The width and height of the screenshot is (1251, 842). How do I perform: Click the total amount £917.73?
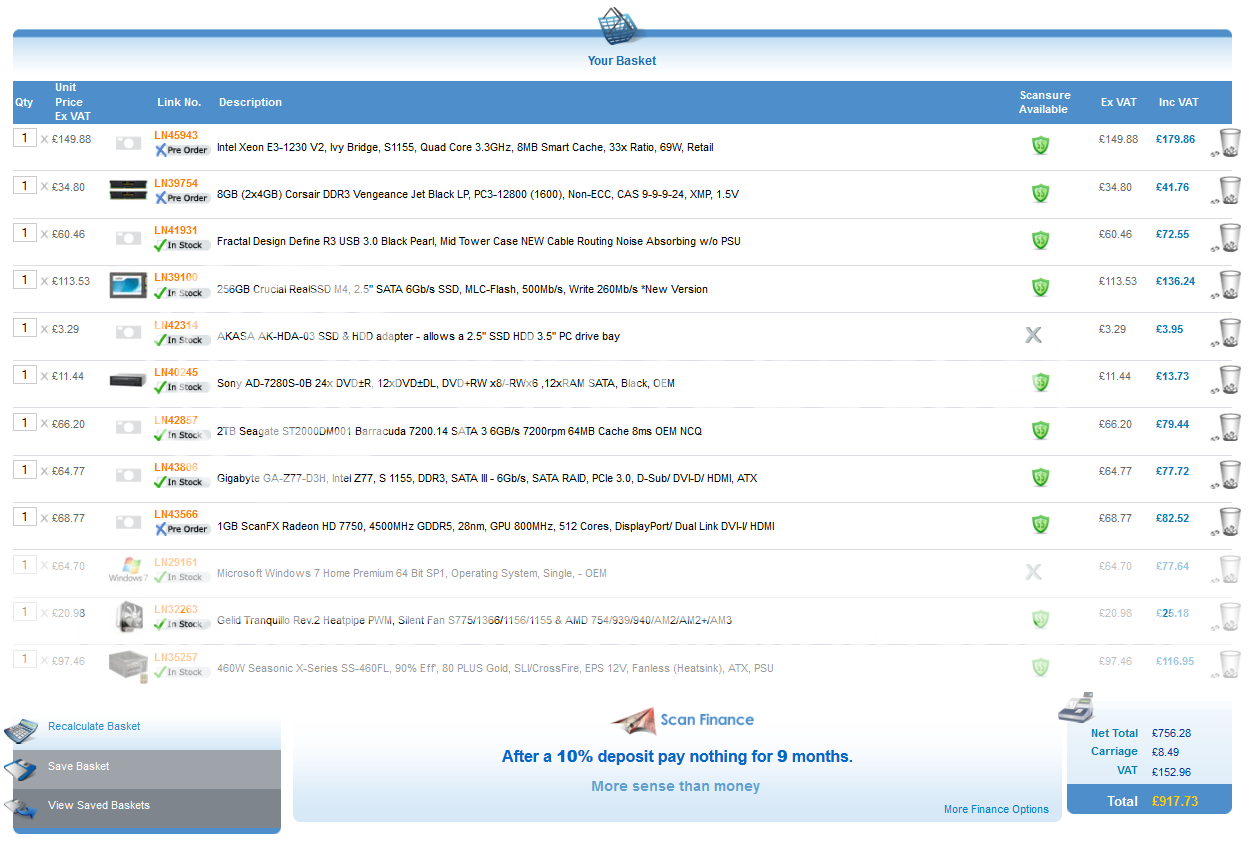click(1175, 801)
